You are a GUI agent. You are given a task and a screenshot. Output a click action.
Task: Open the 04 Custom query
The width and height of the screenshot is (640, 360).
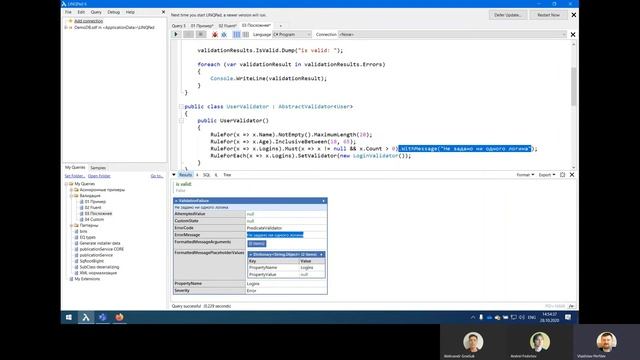(x=94, y=220)
